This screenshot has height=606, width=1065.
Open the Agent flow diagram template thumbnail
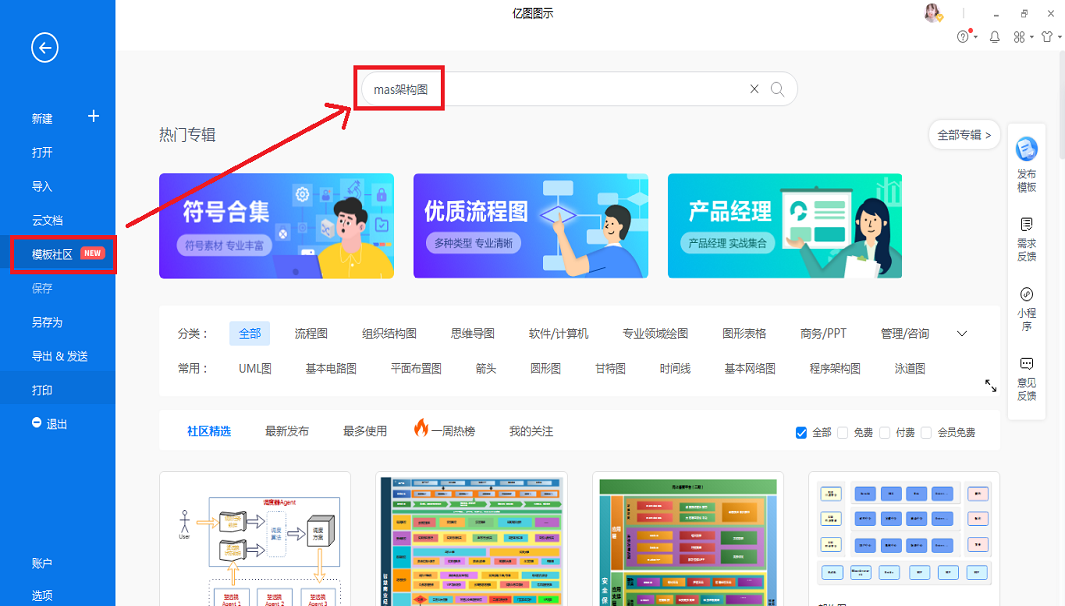255,539
